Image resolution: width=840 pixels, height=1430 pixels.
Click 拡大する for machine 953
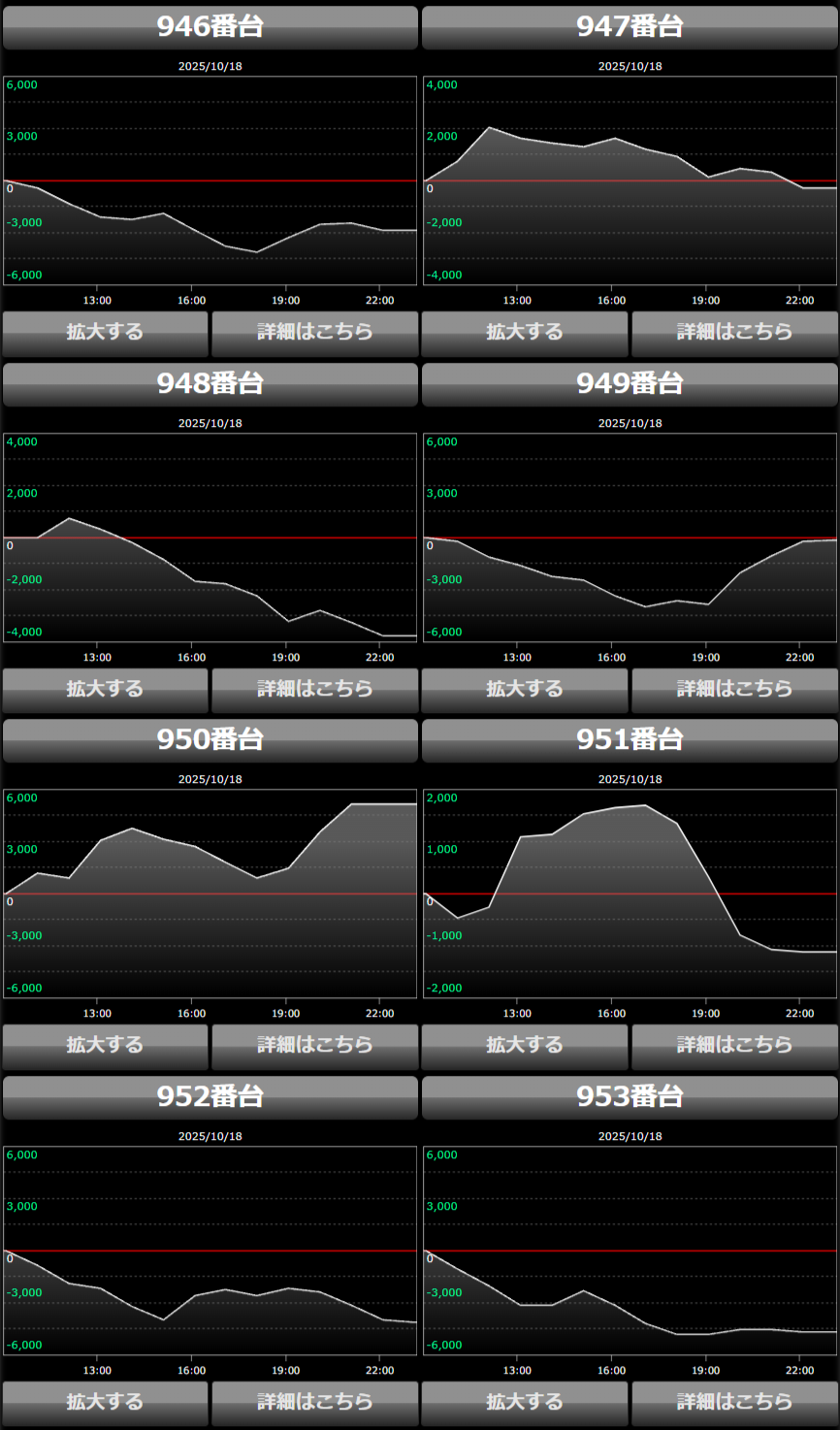(525, 1403)
